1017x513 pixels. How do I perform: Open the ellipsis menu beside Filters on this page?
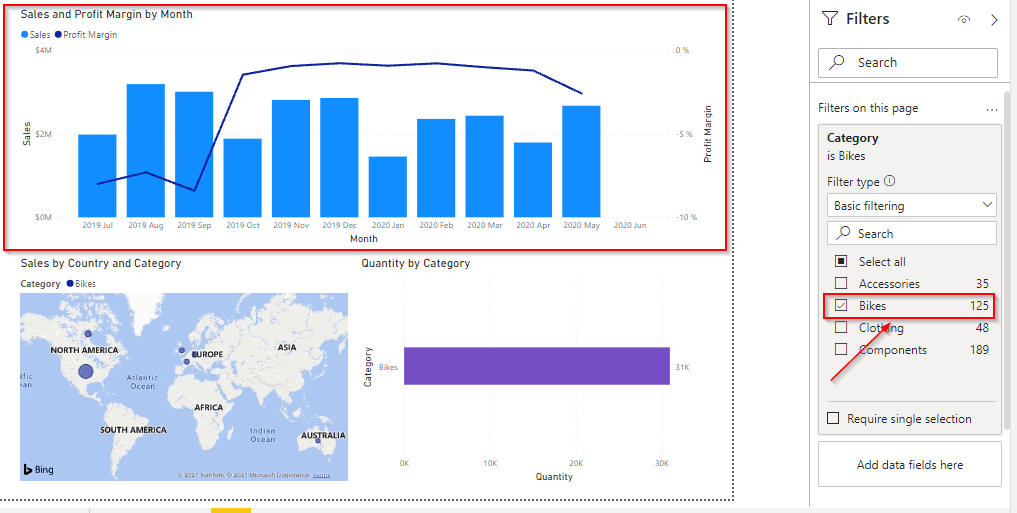(x=991, y=109)
